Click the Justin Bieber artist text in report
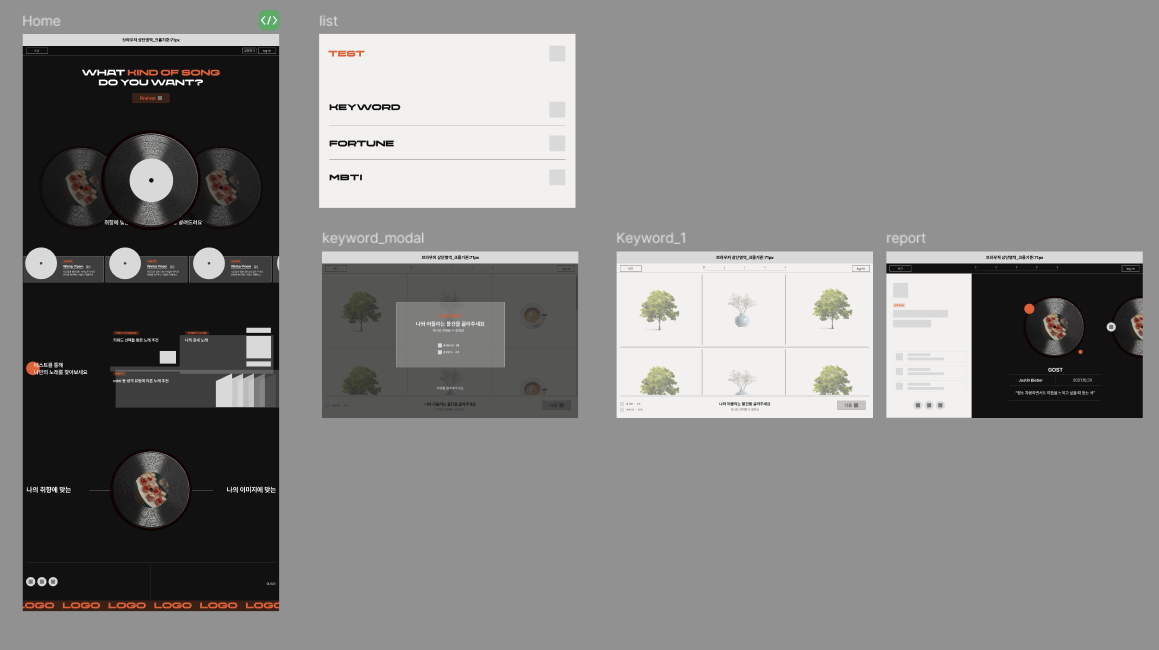 point(1030,380)
